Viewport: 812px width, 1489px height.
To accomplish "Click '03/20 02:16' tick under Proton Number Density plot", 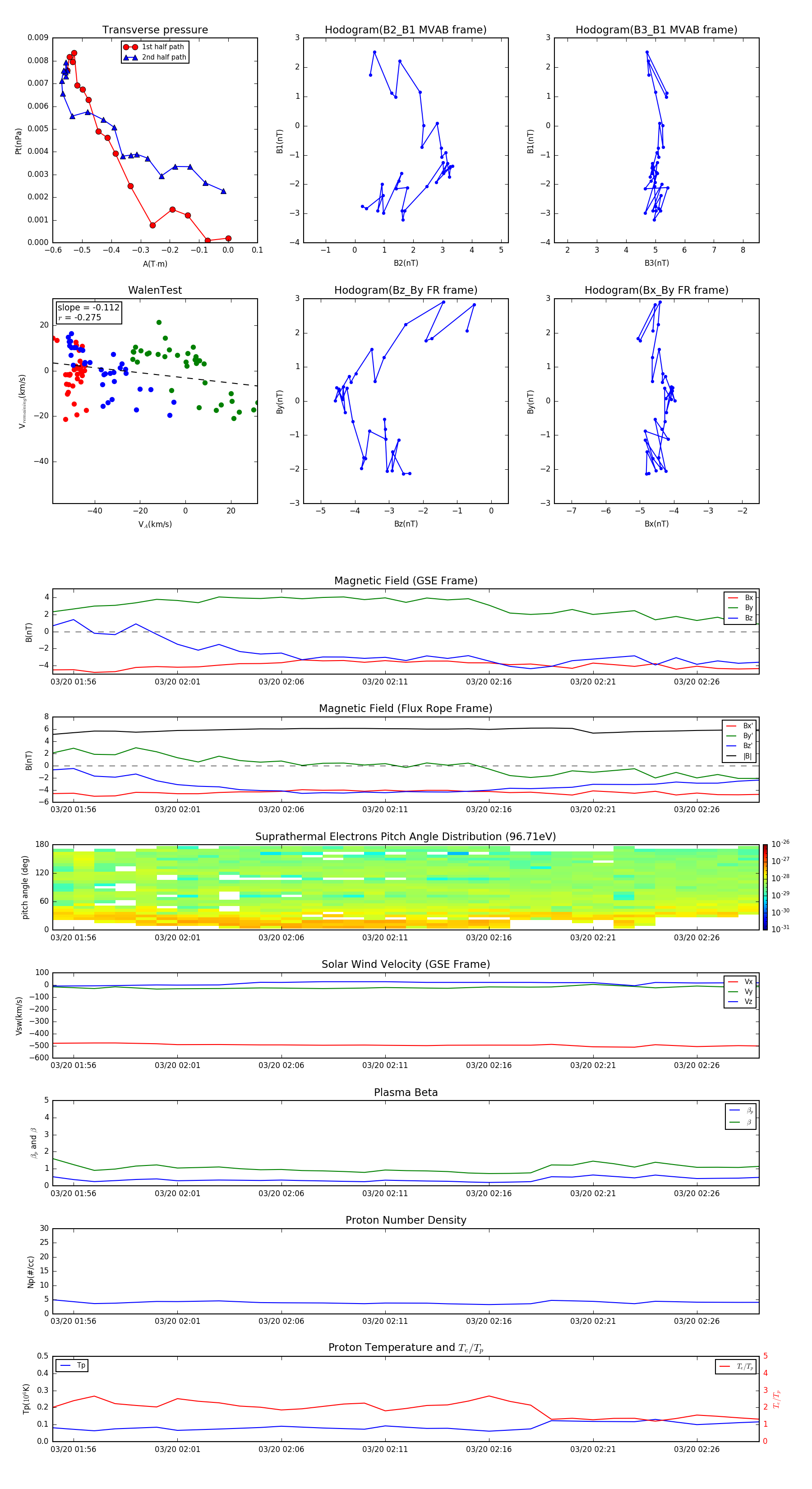I will click(489, 1321).
